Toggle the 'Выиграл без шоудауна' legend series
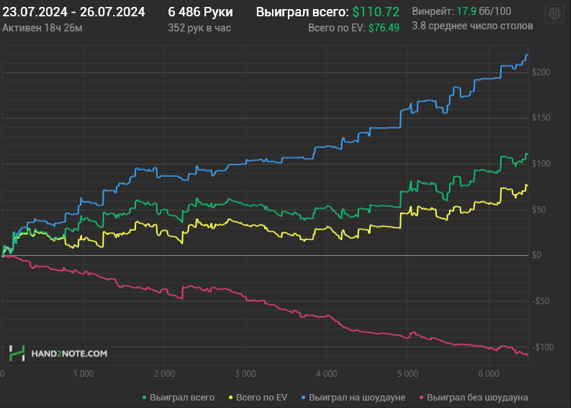Viewport: 571px width, 408px height. pyautogui.click(x=474, y=397)
